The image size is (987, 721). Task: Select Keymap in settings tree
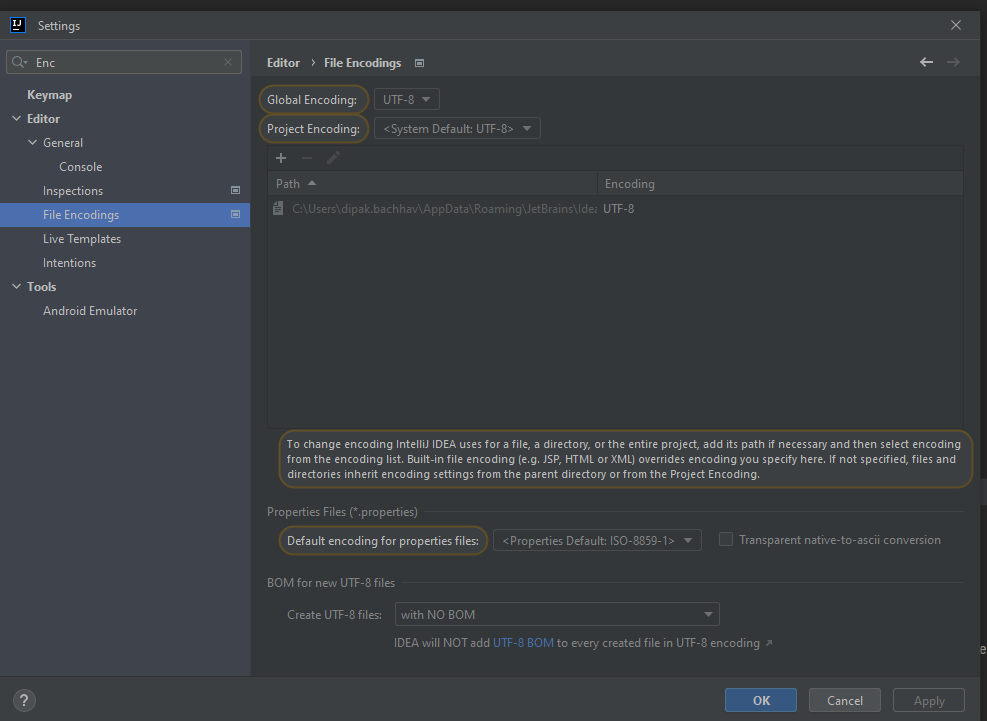[x=49, y=94]
